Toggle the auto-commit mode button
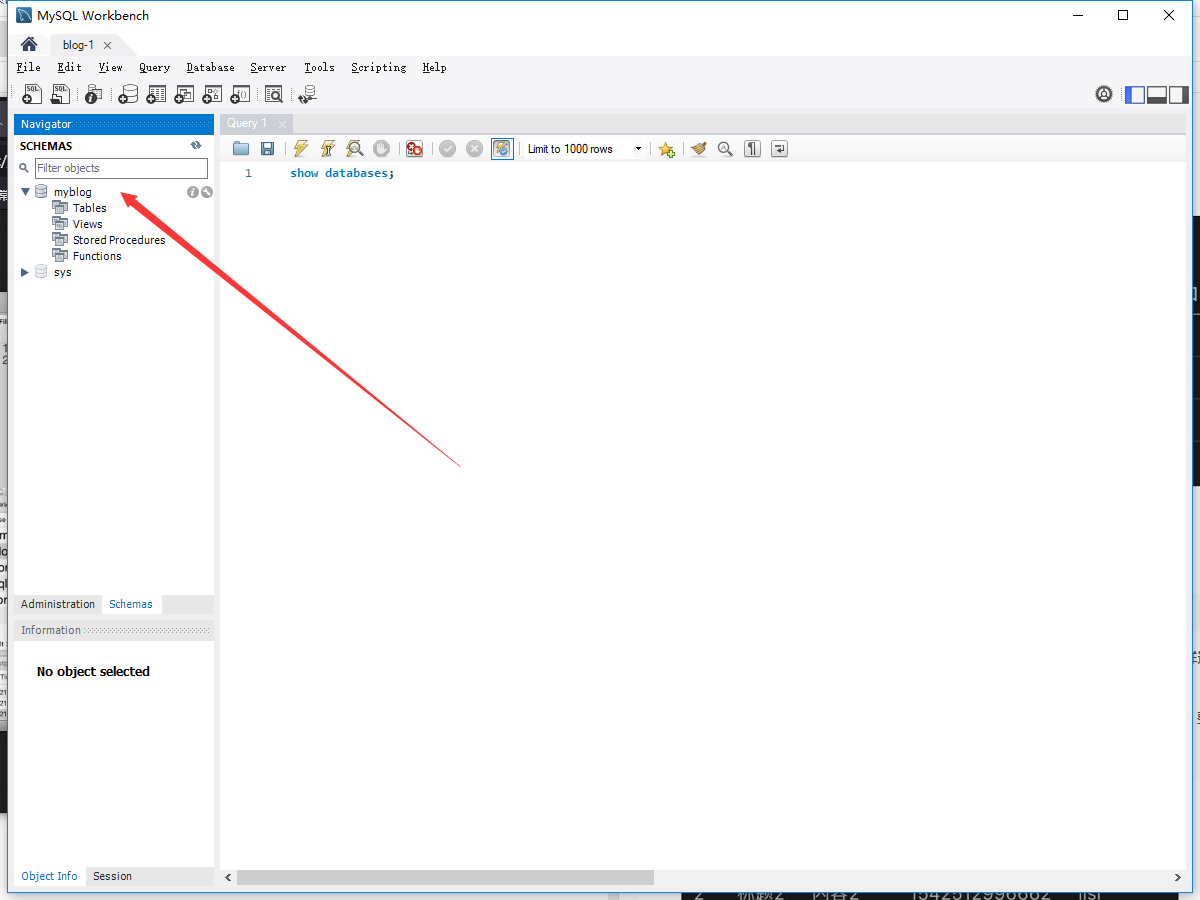The image size is (1200, 900). [502, 149]
